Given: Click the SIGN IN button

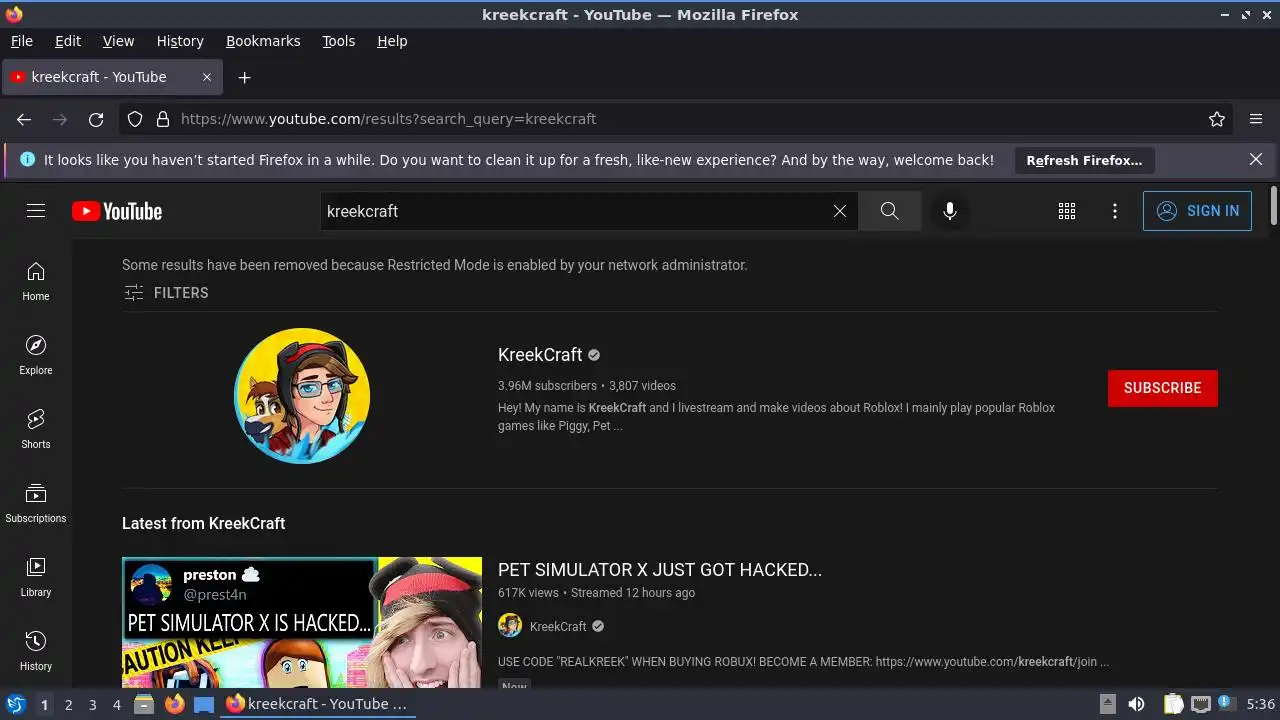Looking at the screenshot, I should [x=1197, y=211].
